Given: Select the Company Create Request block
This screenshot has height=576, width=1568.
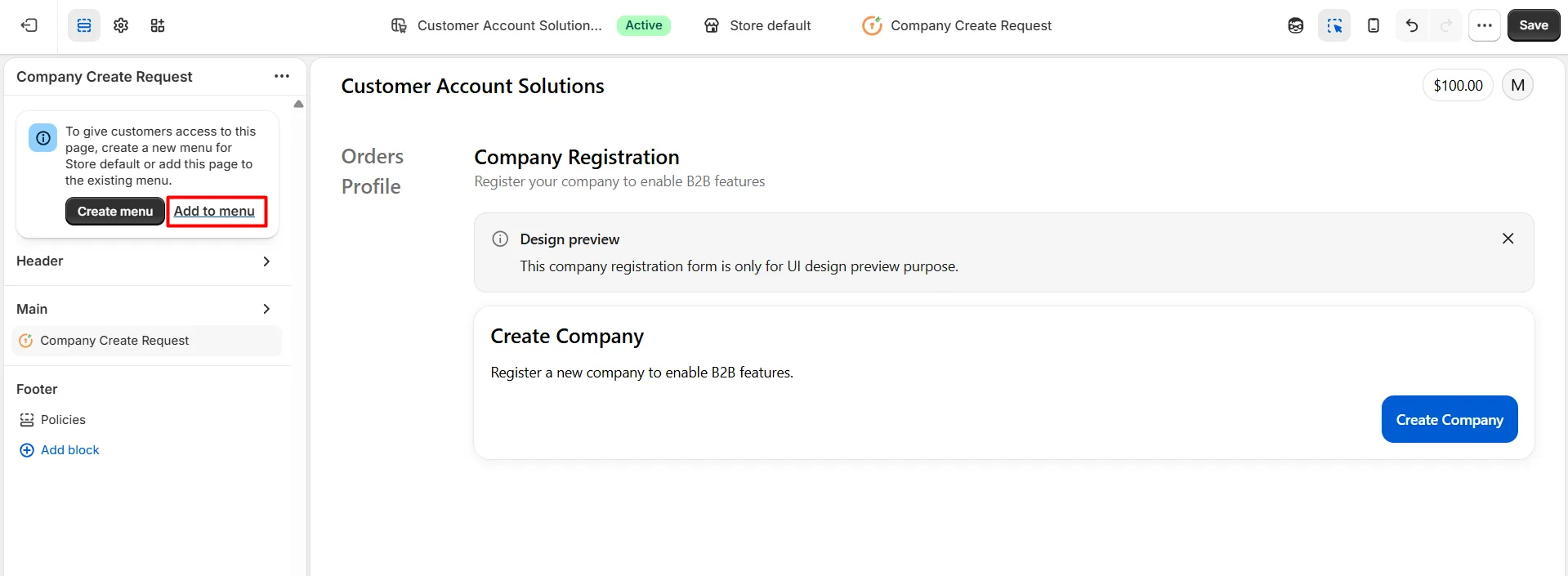Looking at the screenshot, I should tap(147, 341).
